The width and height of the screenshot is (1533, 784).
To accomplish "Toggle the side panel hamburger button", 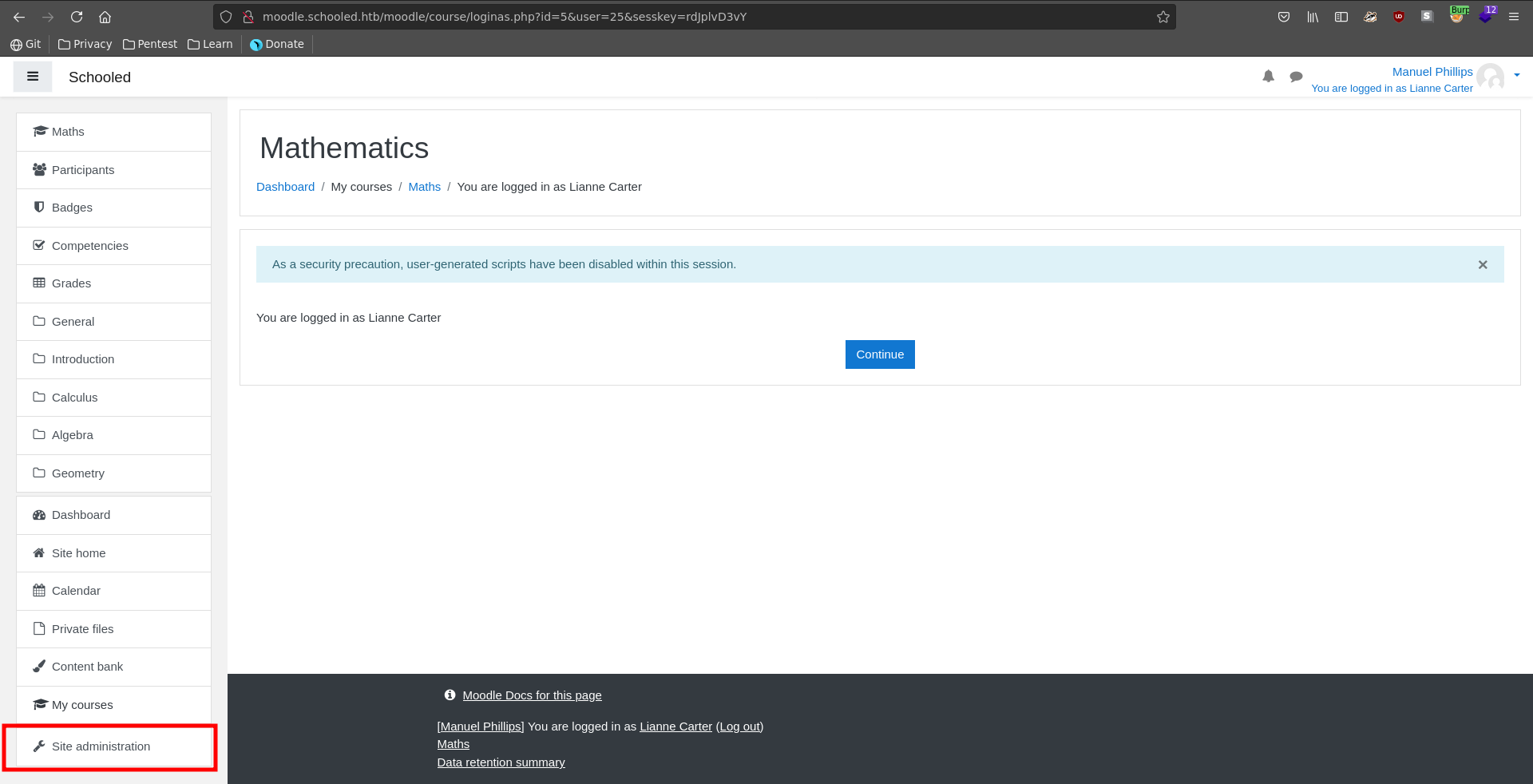I will [x=33, y=77].
